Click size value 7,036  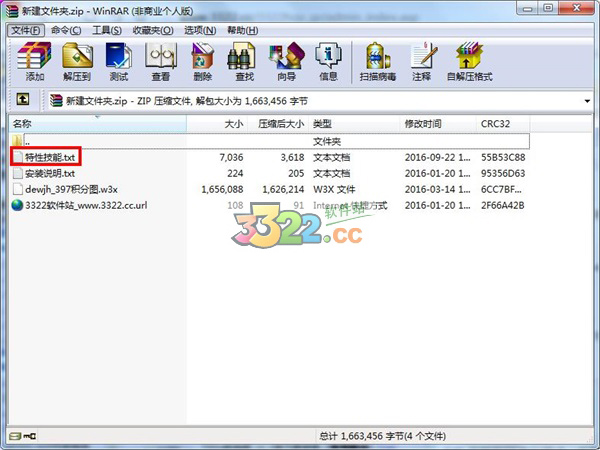231,157
